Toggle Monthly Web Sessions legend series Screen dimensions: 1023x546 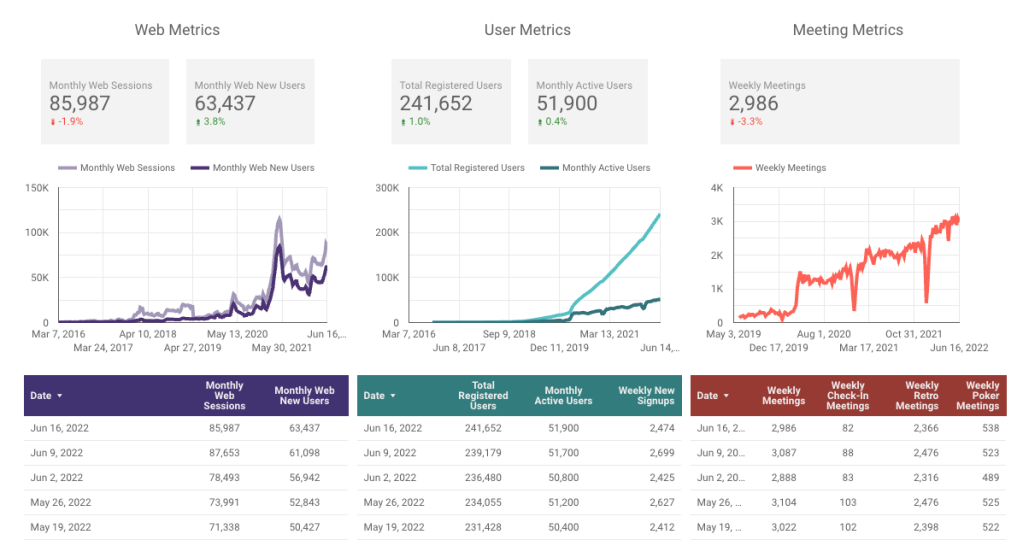tap(116, 168)
